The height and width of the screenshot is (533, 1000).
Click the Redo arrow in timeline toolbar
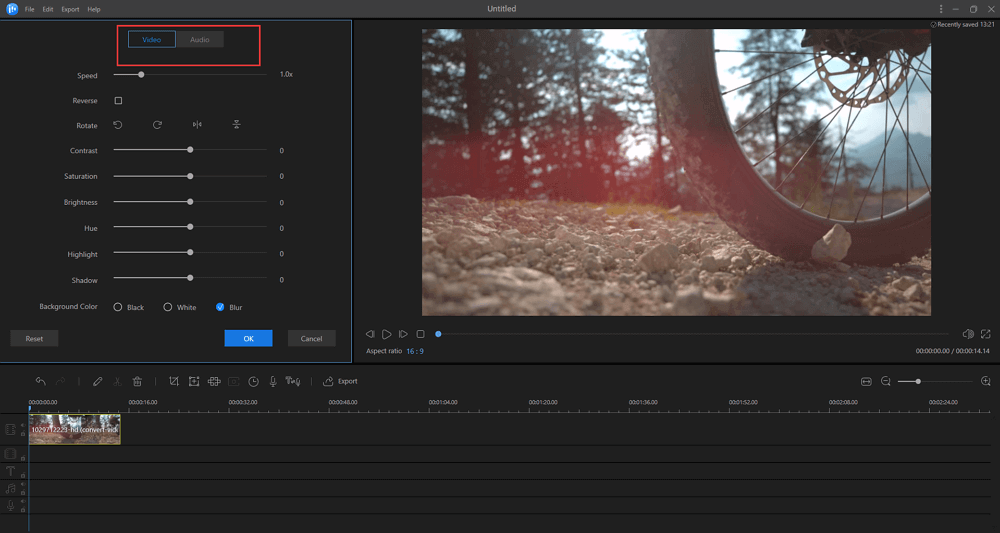pyautogui.click(x=61, y=381)
